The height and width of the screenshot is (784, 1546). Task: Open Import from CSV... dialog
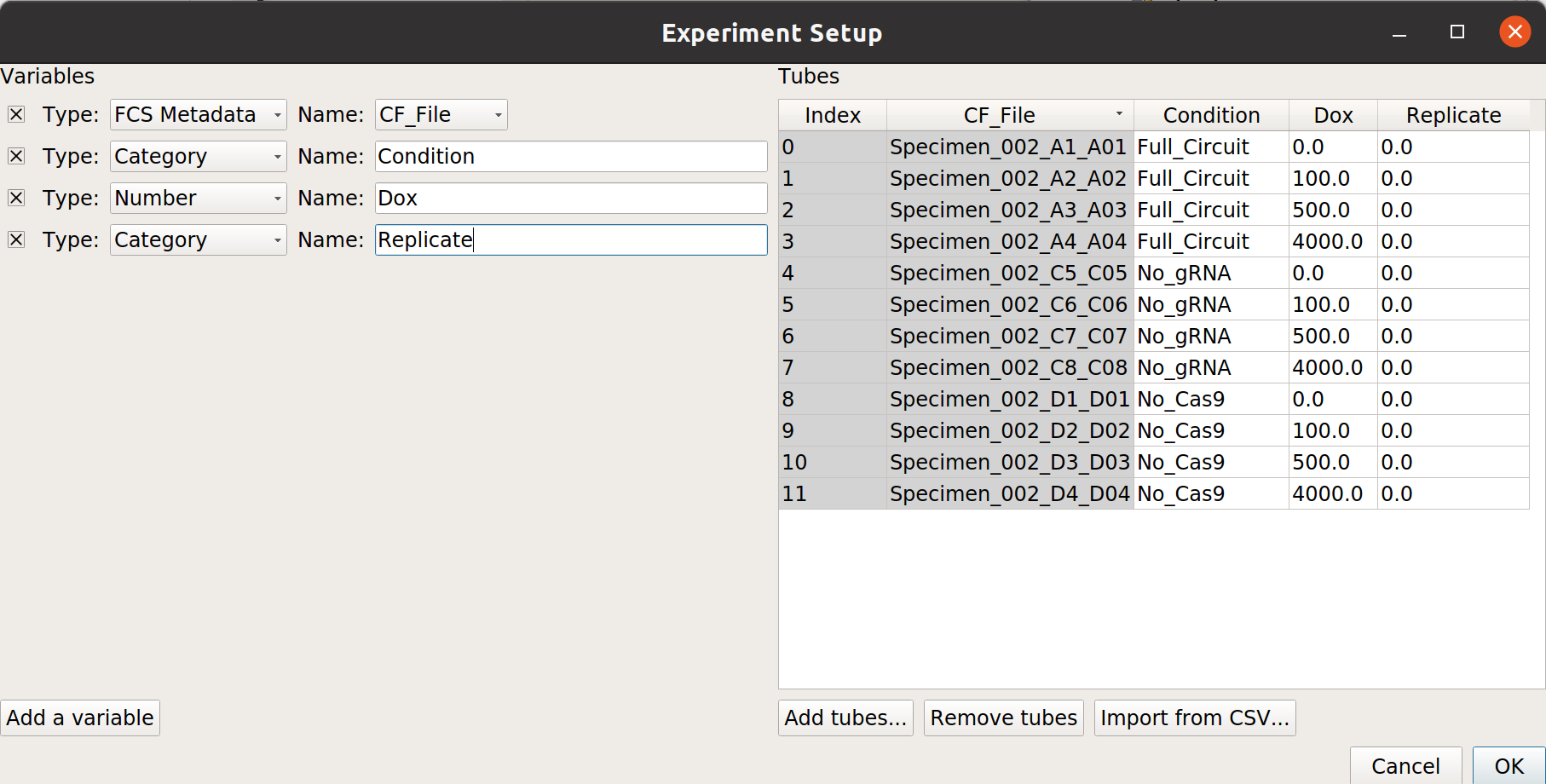pos(1194,718)
